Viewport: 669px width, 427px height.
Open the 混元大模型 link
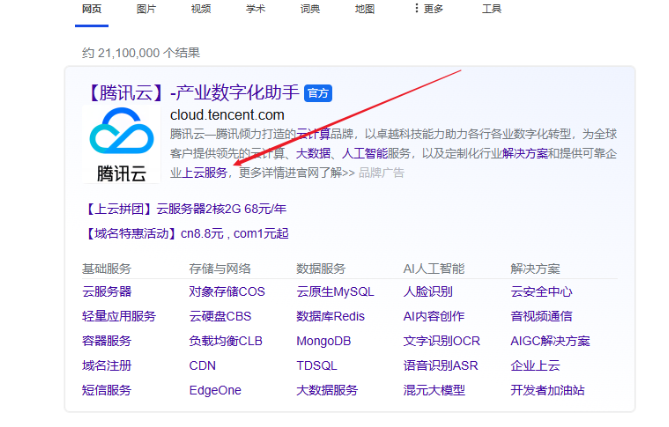point(434,390)
